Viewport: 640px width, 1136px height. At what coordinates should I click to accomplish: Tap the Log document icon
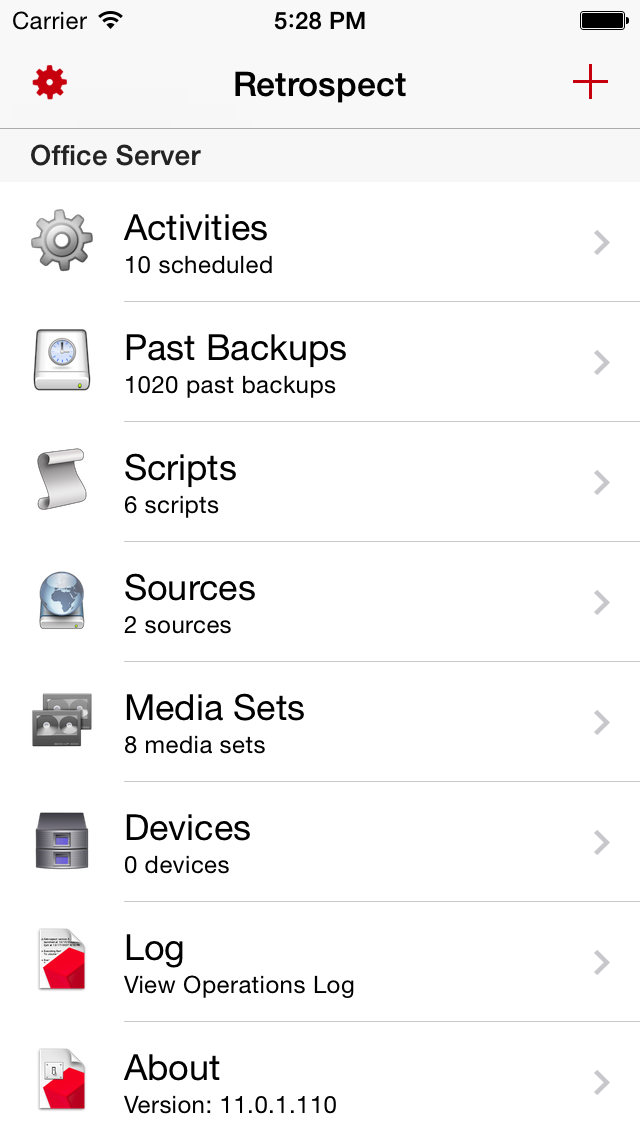click(62, 960)
